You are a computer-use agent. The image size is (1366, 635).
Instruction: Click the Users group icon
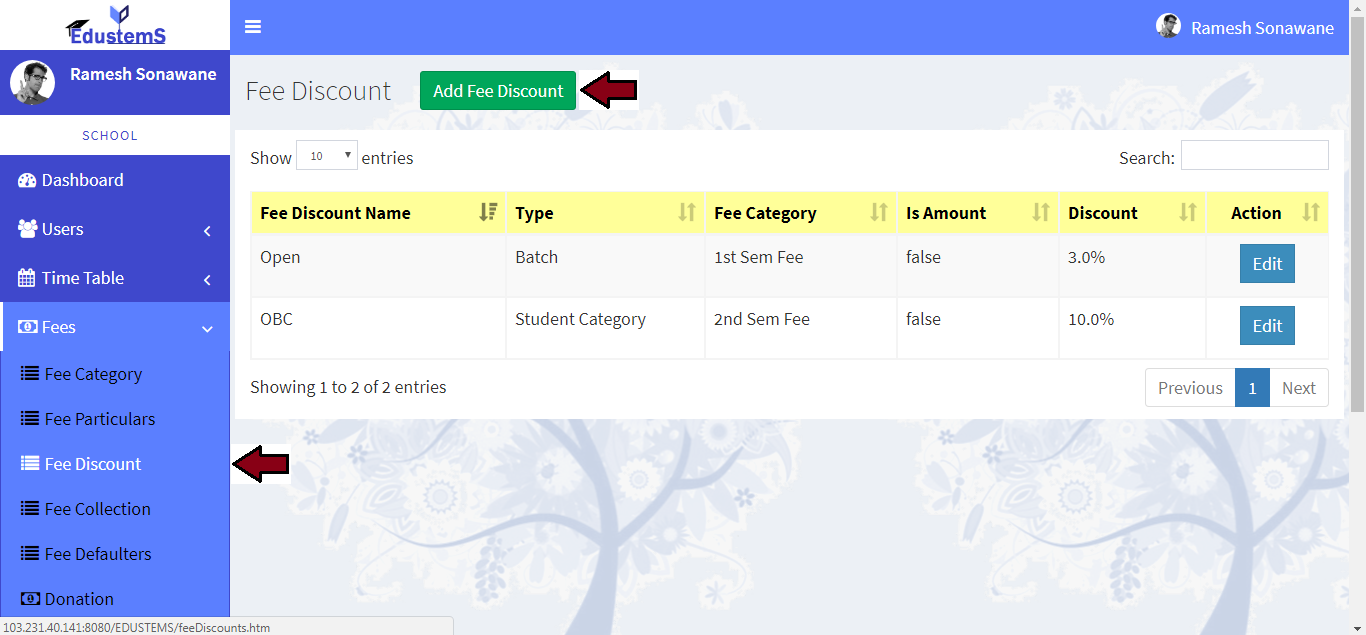(x=27, y=229)
